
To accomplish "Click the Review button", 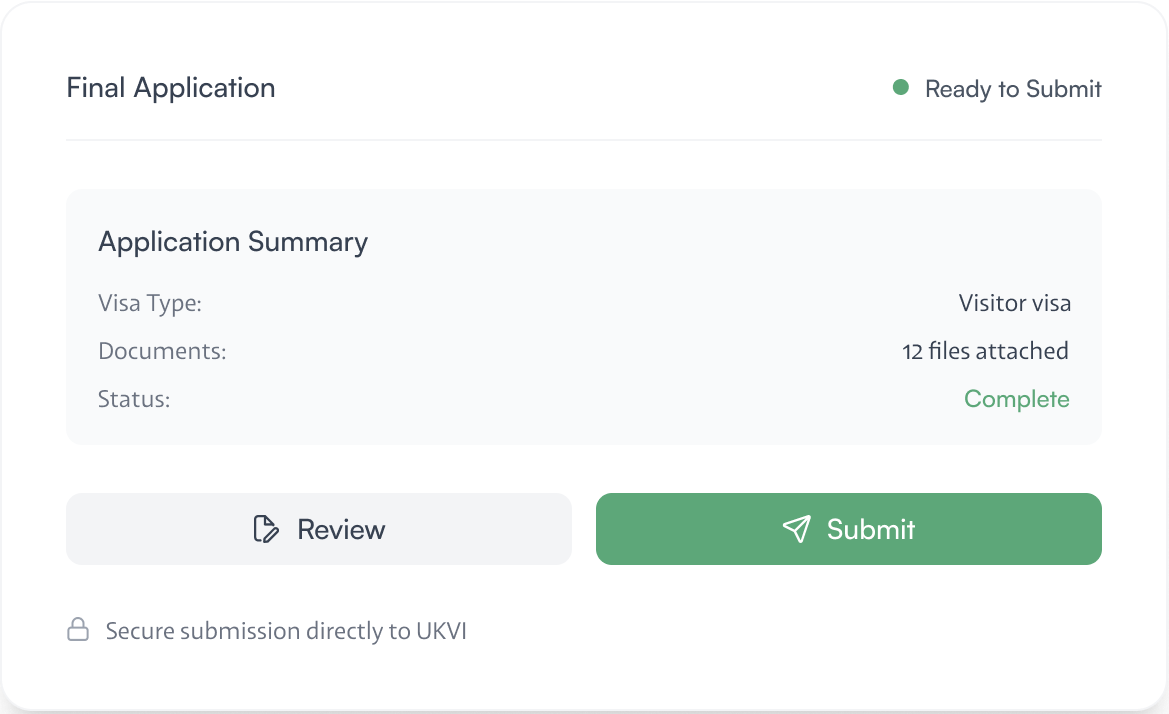I will pyautogui.click(x=318, y=529).
